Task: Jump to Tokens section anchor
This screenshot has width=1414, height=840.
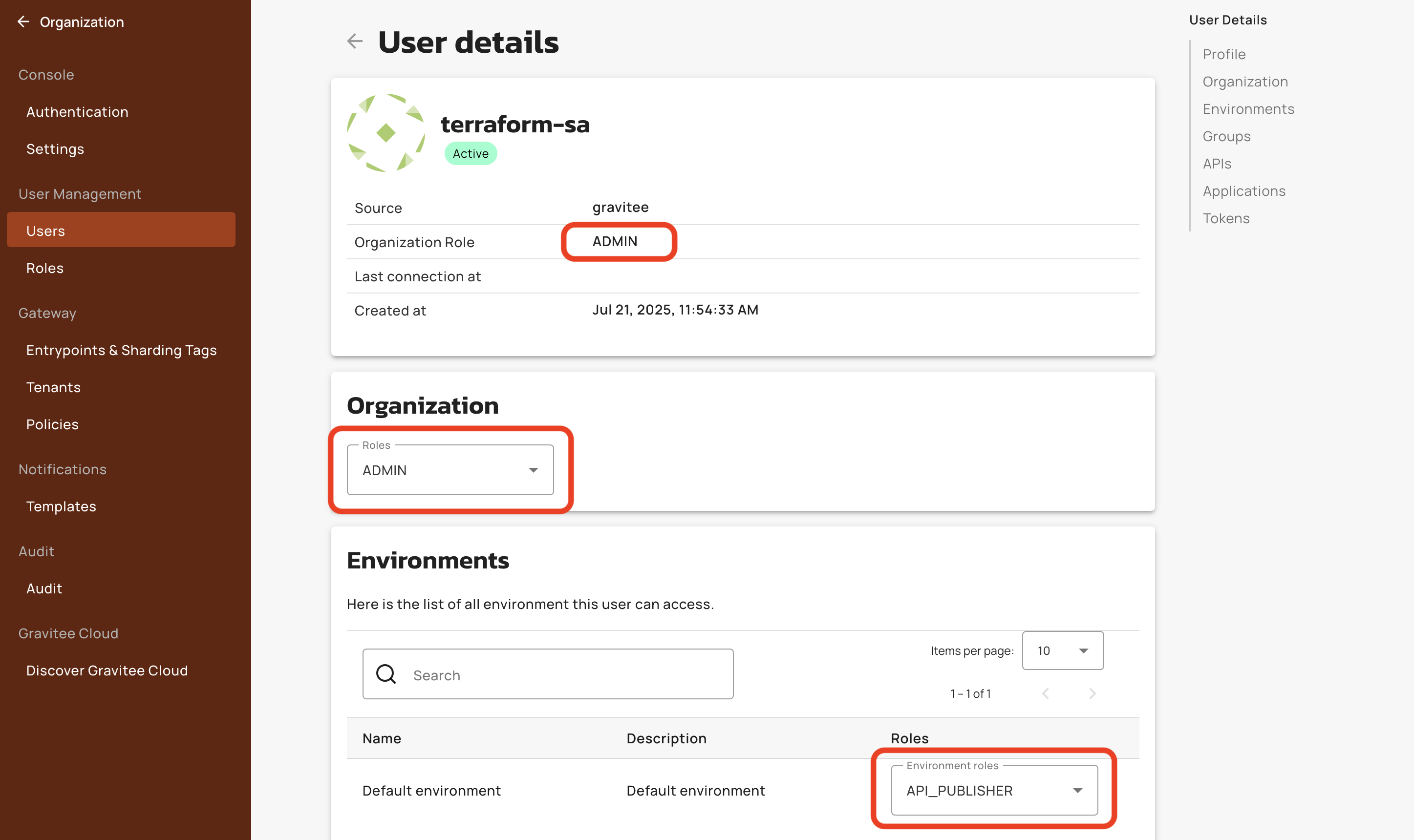Action: coord(1226,218)
